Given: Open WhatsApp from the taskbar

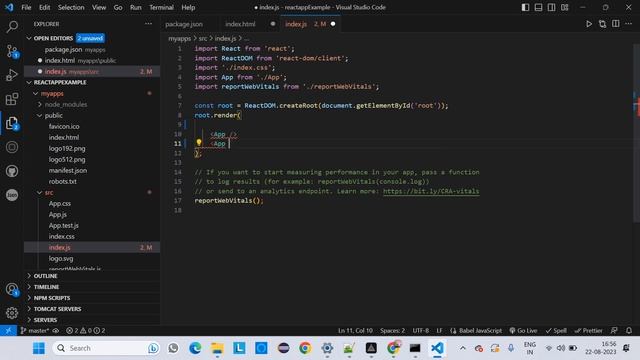Looking at the screenshot, I should 173,348.
